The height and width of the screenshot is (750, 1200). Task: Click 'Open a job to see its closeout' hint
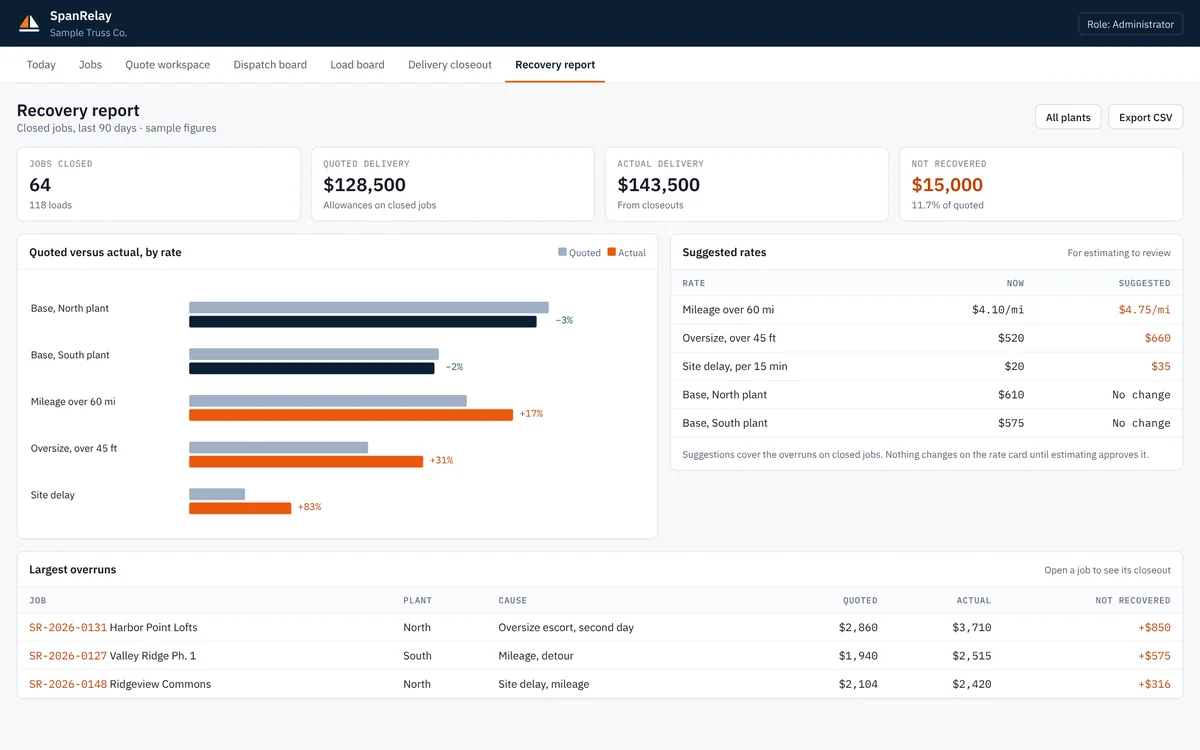(x=1107, y=570)
